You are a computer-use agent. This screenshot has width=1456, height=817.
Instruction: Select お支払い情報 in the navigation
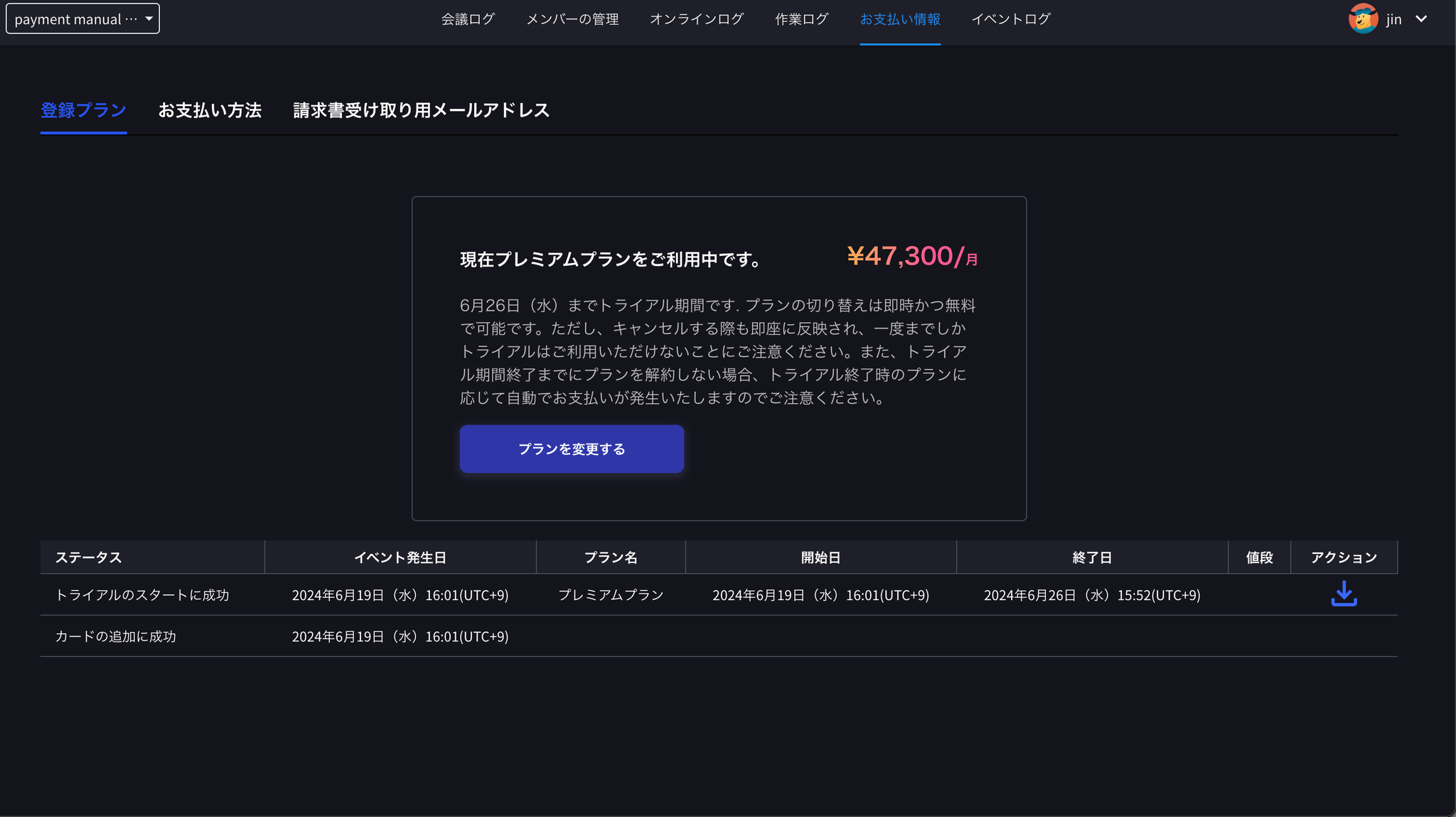click(x=899, y=18)
